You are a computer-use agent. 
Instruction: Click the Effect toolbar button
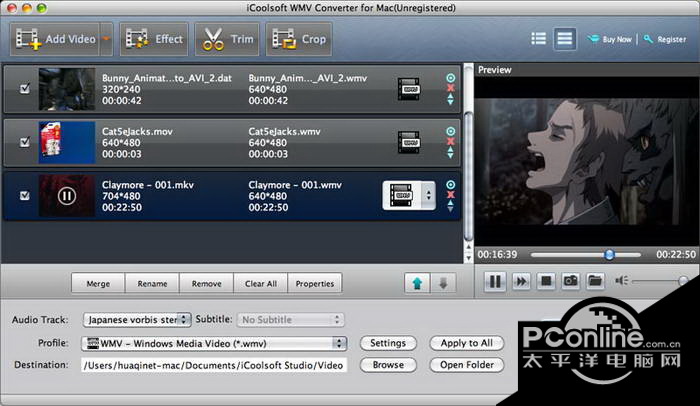tap(154, 39)
